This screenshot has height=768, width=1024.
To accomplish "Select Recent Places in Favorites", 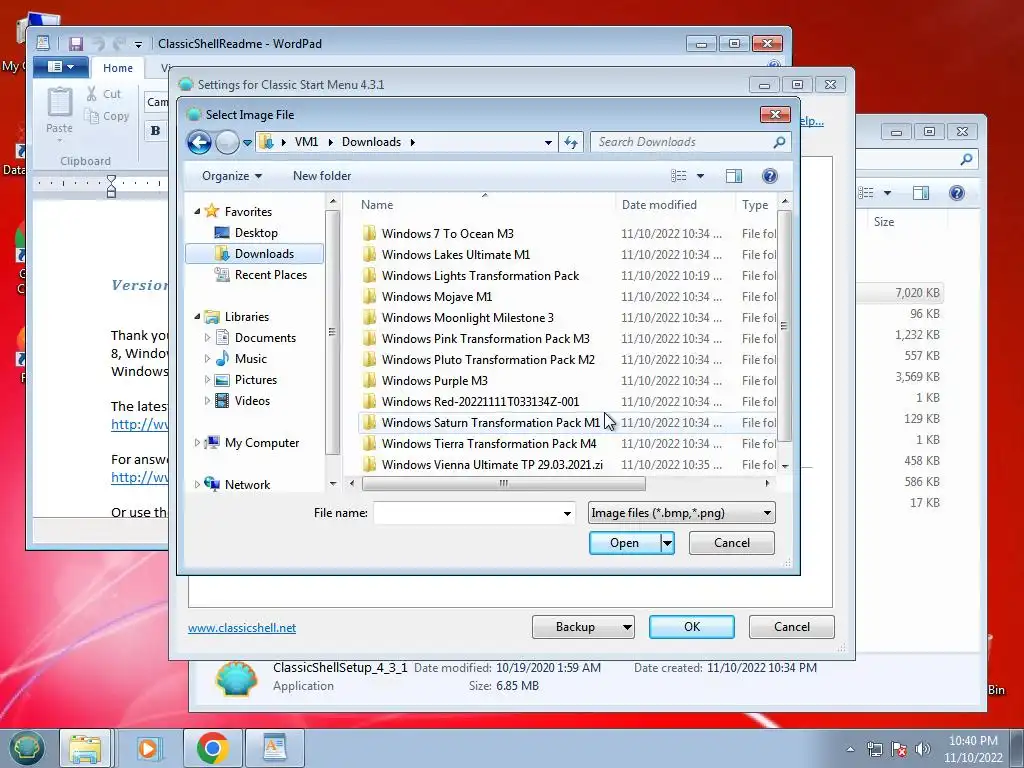I will click(270, 275).
